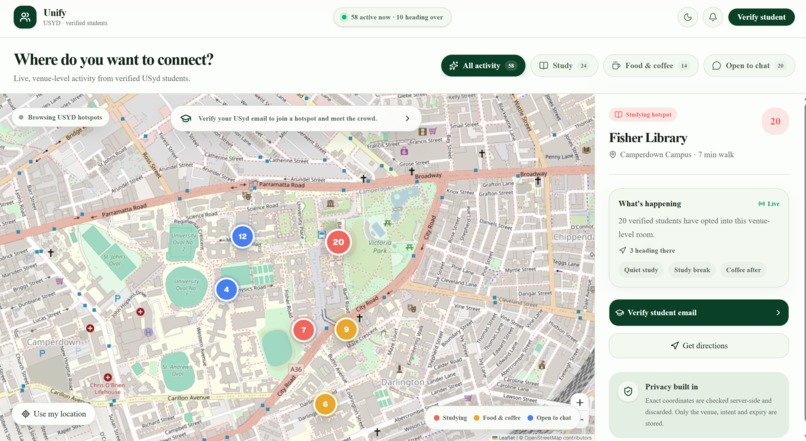This screenshot has width=806, height=441.
Task: Click the Get directions button
Action: click(x=699, y=346)
